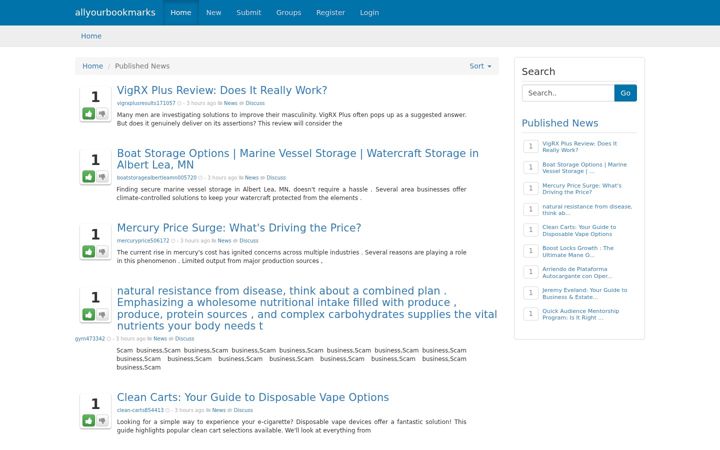720x450 pixels.
Task: Click Home in the gray sub-header bar
Action: [x=91, y=36]
